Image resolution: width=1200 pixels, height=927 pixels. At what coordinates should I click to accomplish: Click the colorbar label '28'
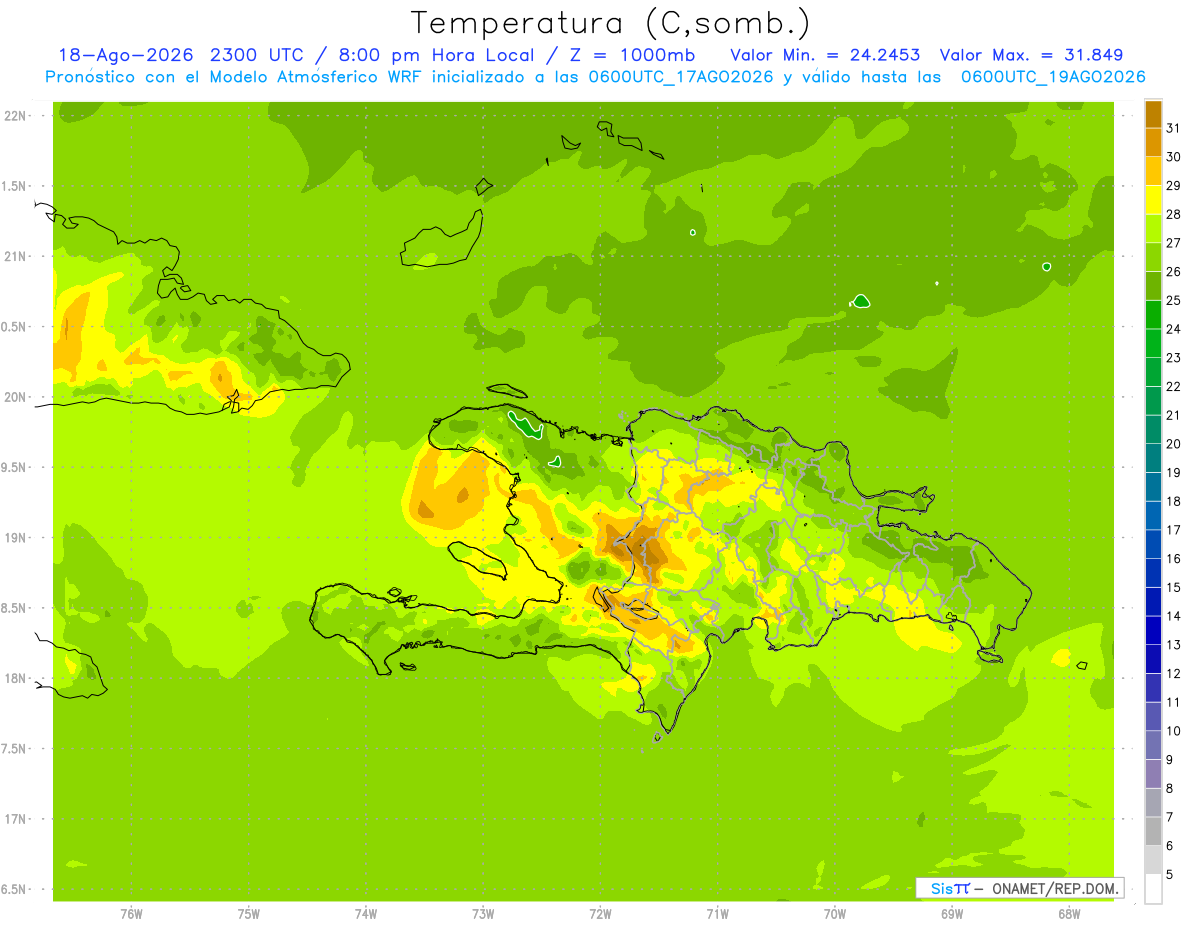point(1174,214)
